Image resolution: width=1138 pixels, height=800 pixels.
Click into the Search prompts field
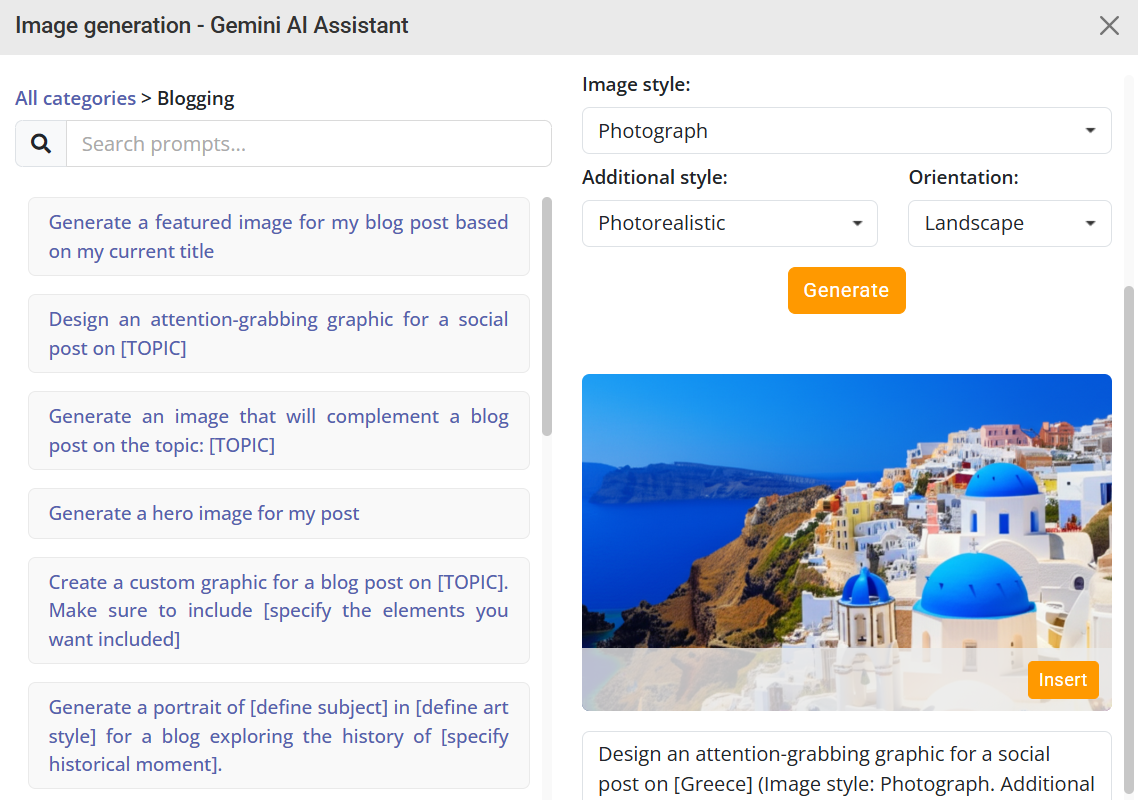[308, 144]
